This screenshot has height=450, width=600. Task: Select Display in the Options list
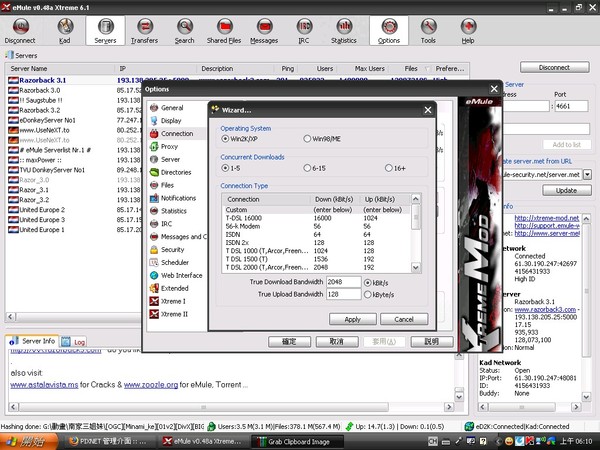click(x=171, y=121)
